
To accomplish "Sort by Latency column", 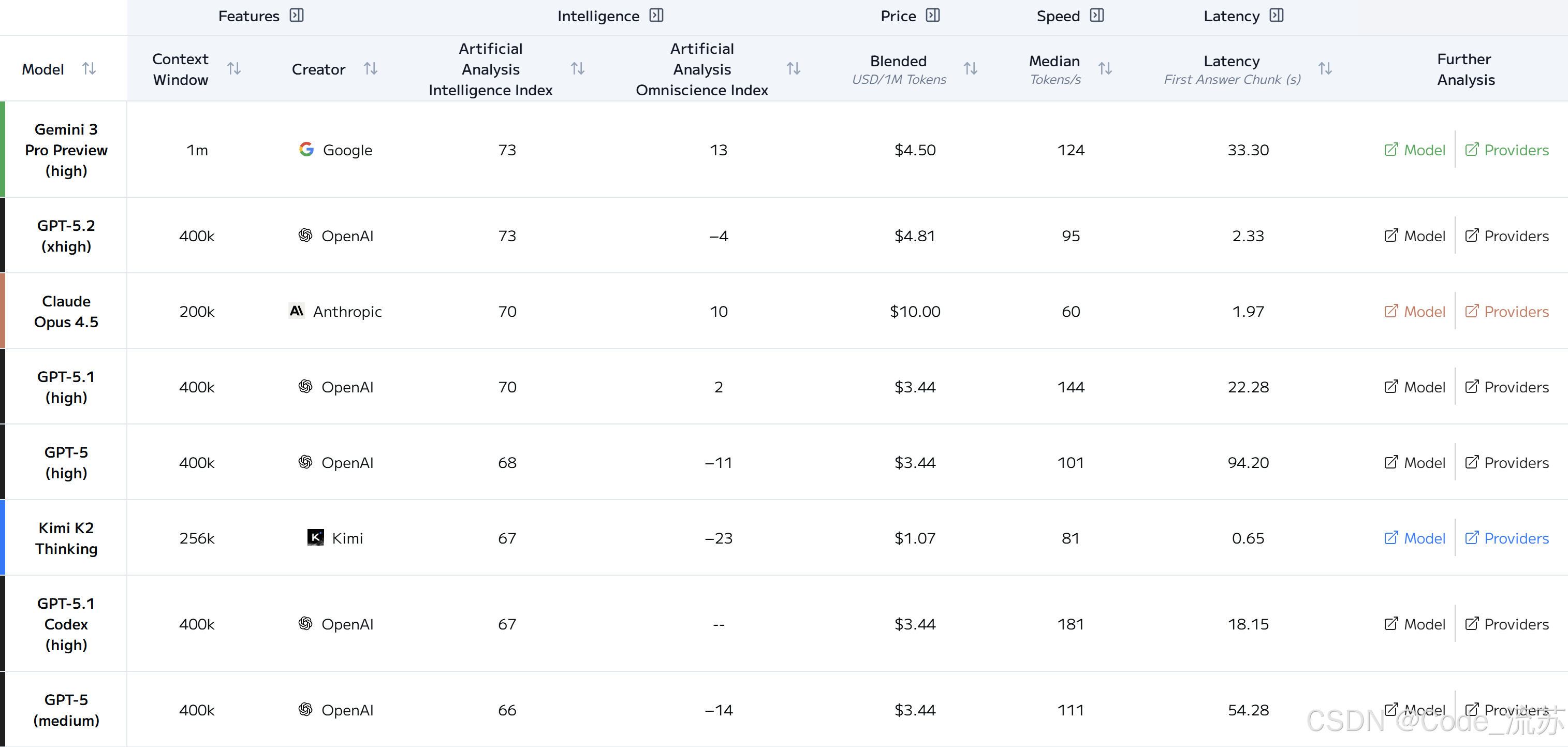I will [x=1325, y=69].
